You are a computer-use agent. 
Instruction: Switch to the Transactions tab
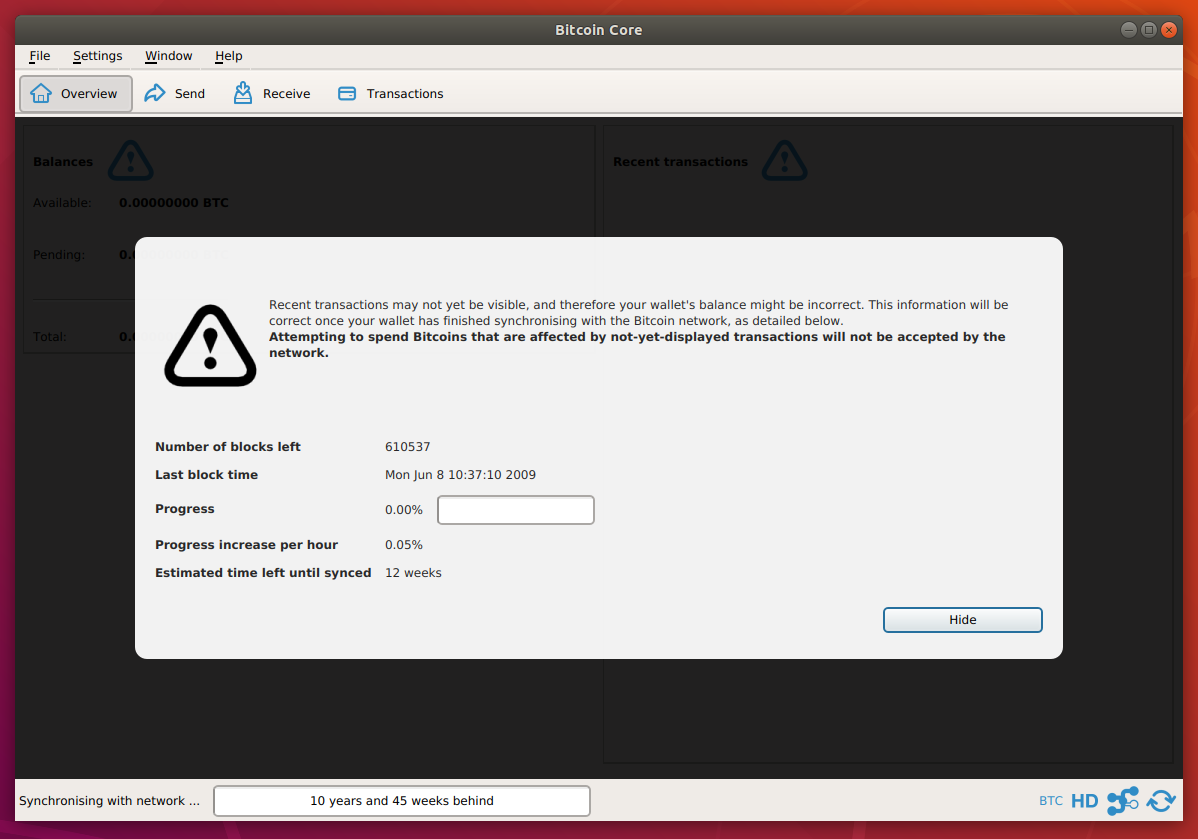(x=390, y=93)
